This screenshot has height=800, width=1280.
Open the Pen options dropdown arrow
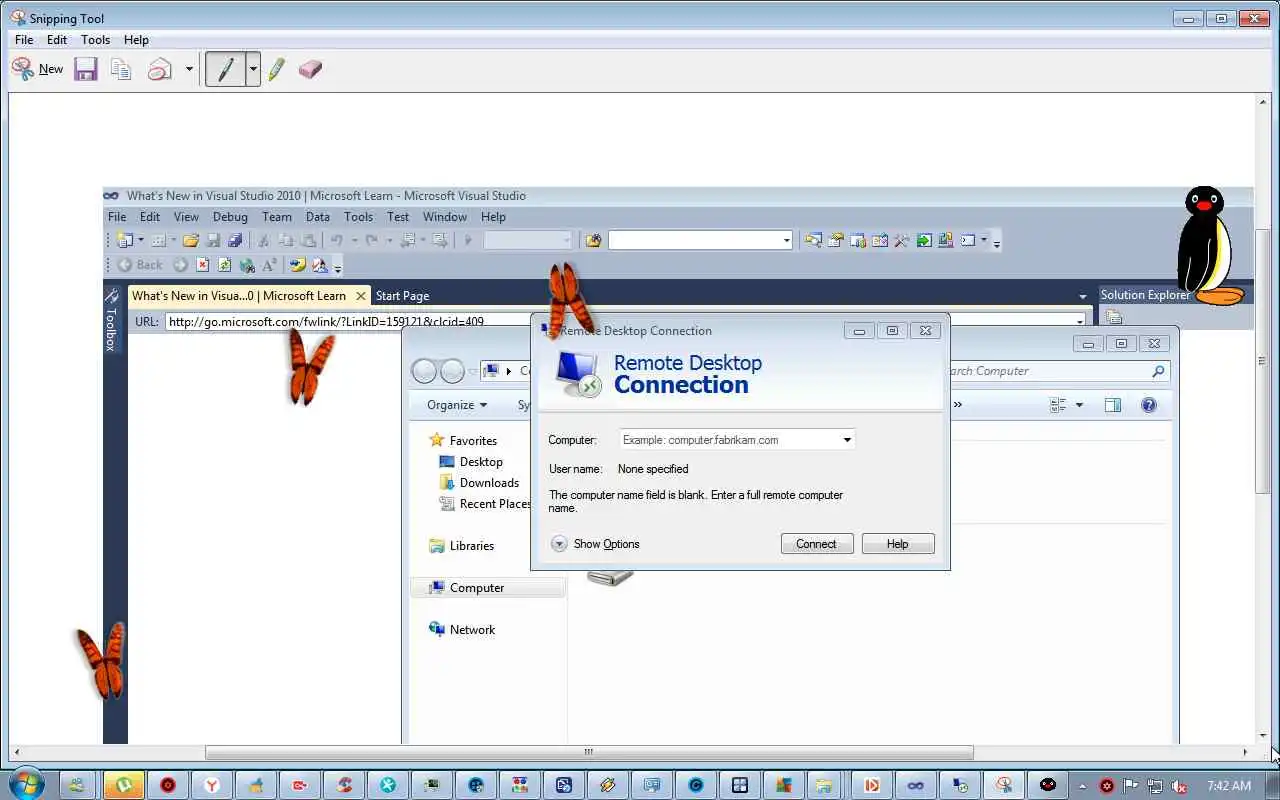pos(253,69)
